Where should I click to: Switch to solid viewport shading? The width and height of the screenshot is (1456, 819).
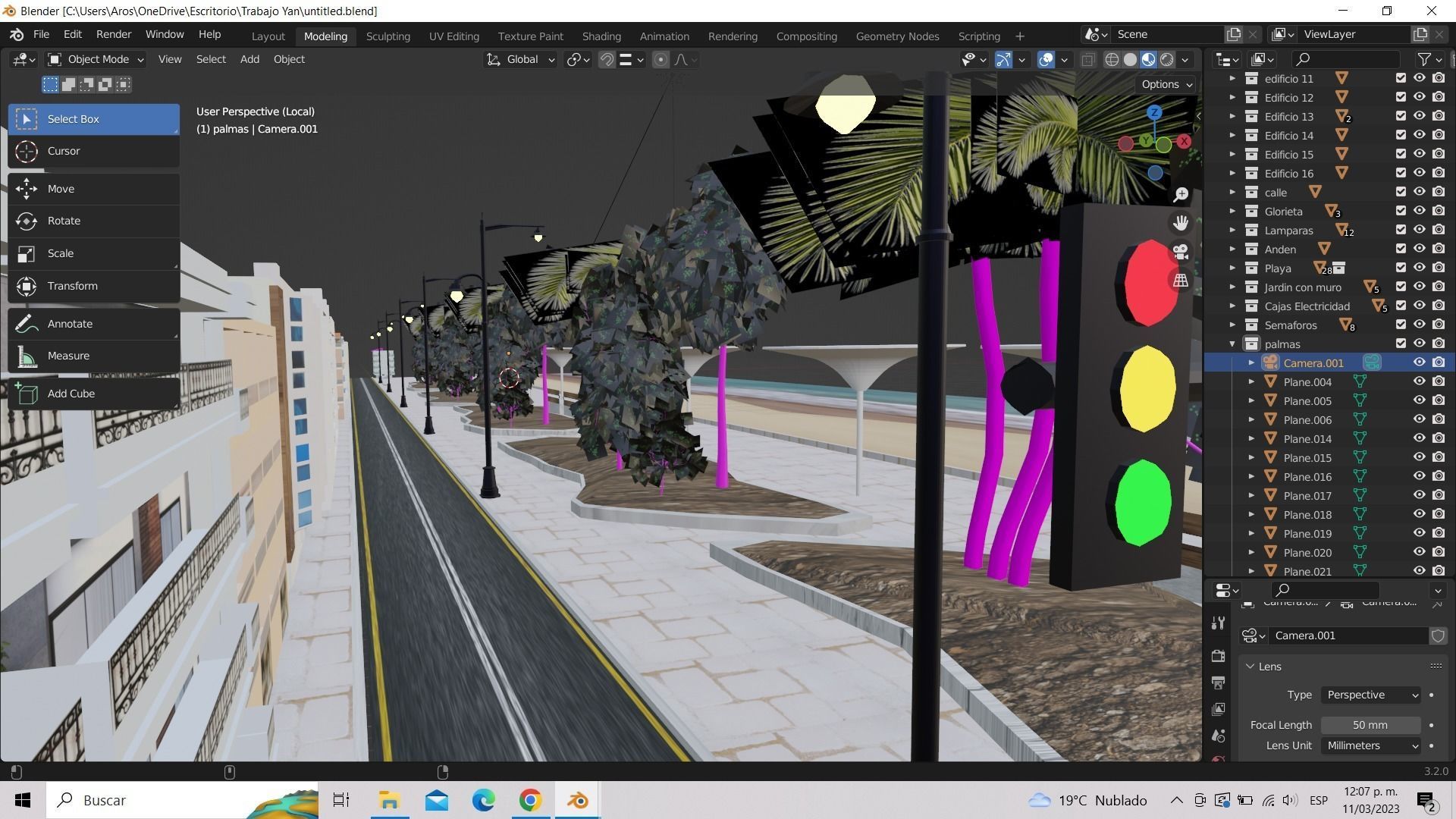point(1130,60)
